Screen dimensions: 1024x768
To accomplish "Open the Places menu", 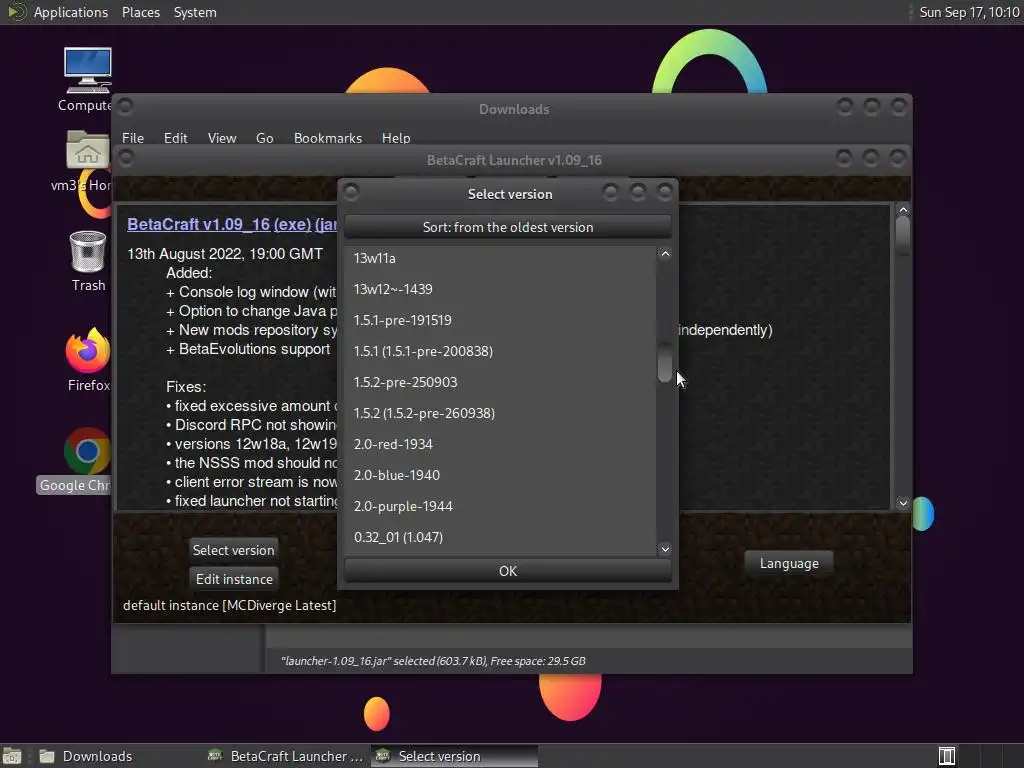I will pyautogui.click(x=140, y=12).
